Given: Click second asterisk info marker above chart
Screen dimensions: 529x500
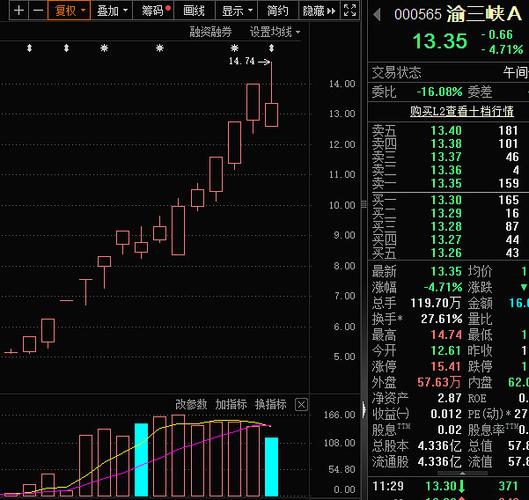Looking at the screenshot, I should coord(160,48).
